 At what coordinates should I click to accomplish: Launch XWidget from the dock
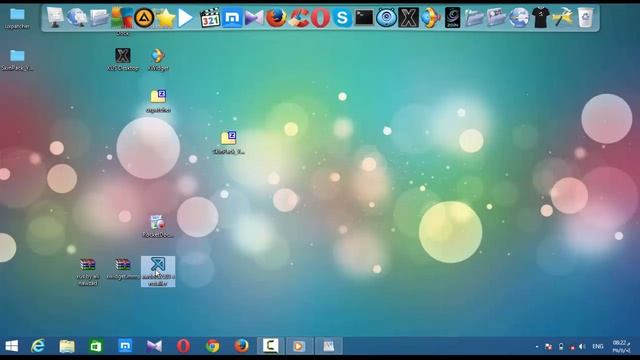point(431,18)
